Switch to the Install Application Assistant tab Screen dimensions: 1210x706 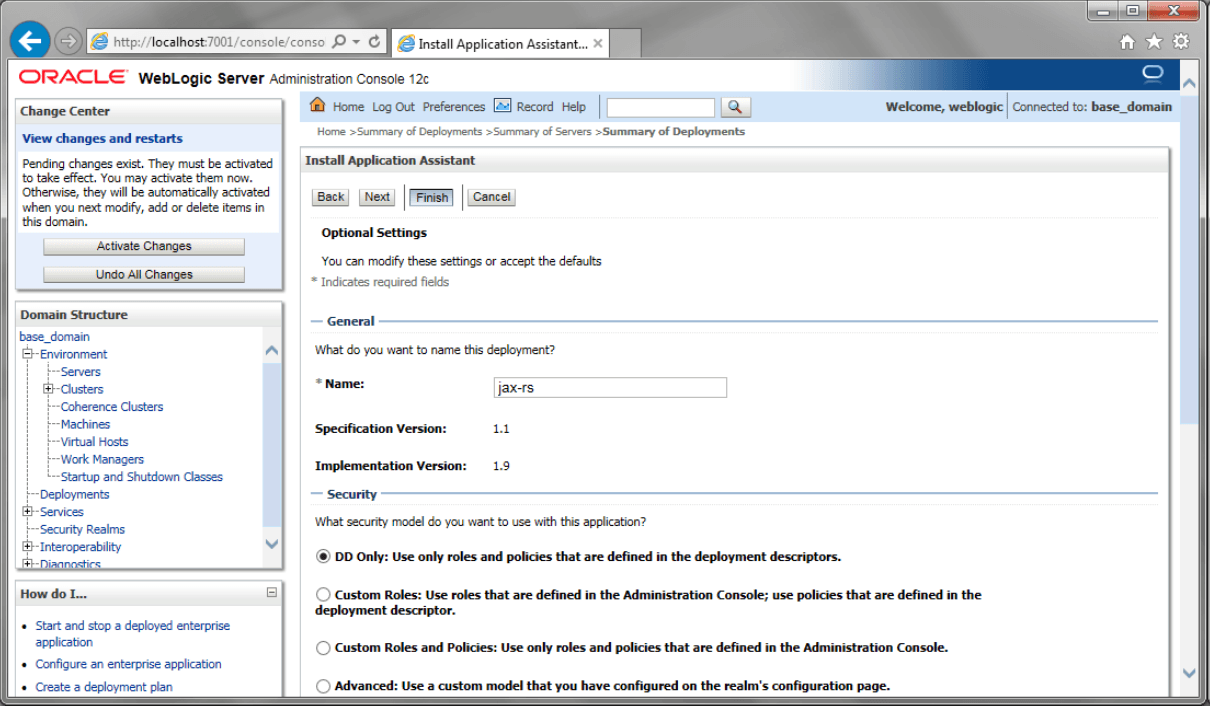click(x=497, y=43)
